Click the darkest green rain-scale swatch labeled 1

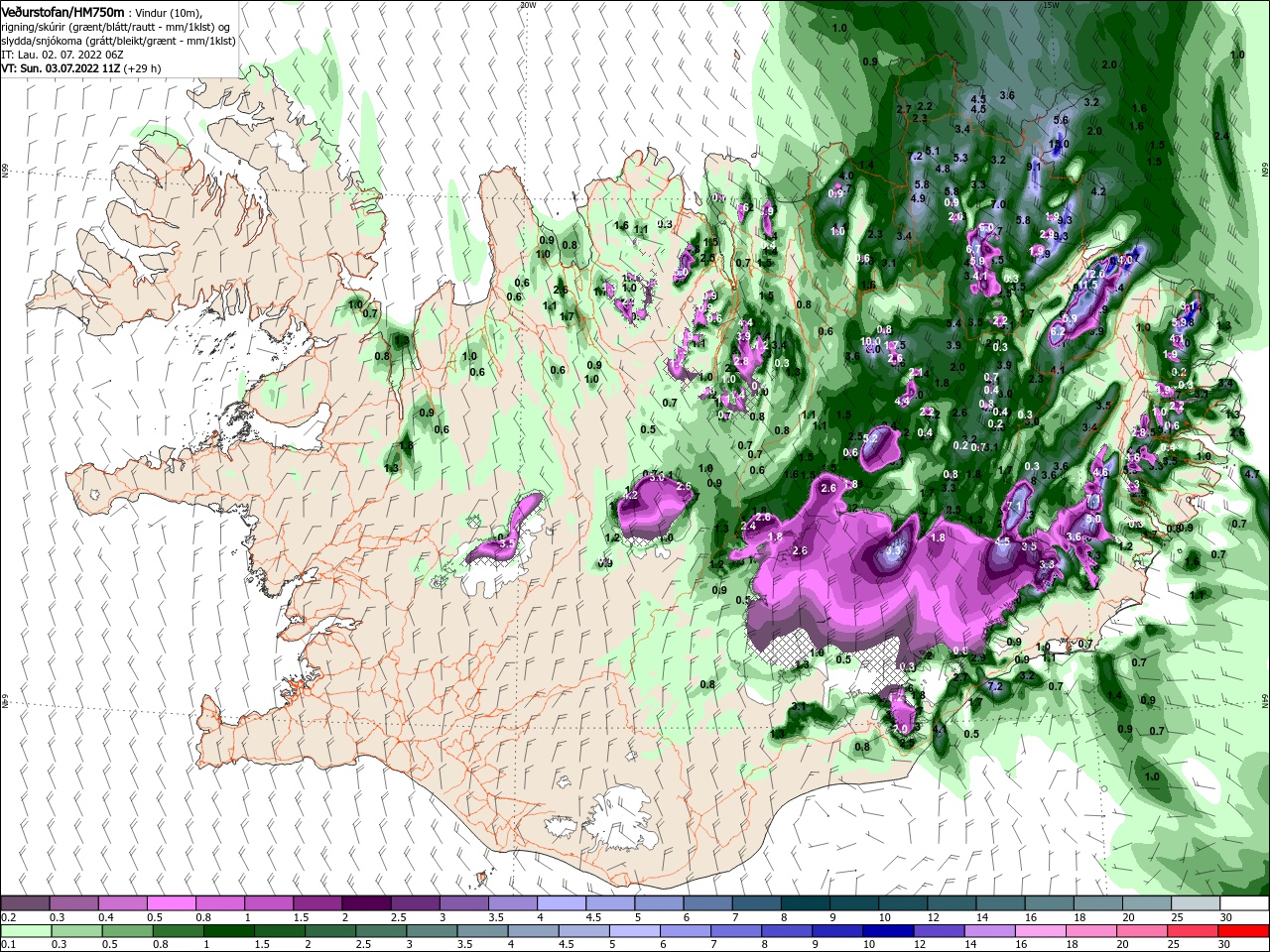[x=228, y=931]
